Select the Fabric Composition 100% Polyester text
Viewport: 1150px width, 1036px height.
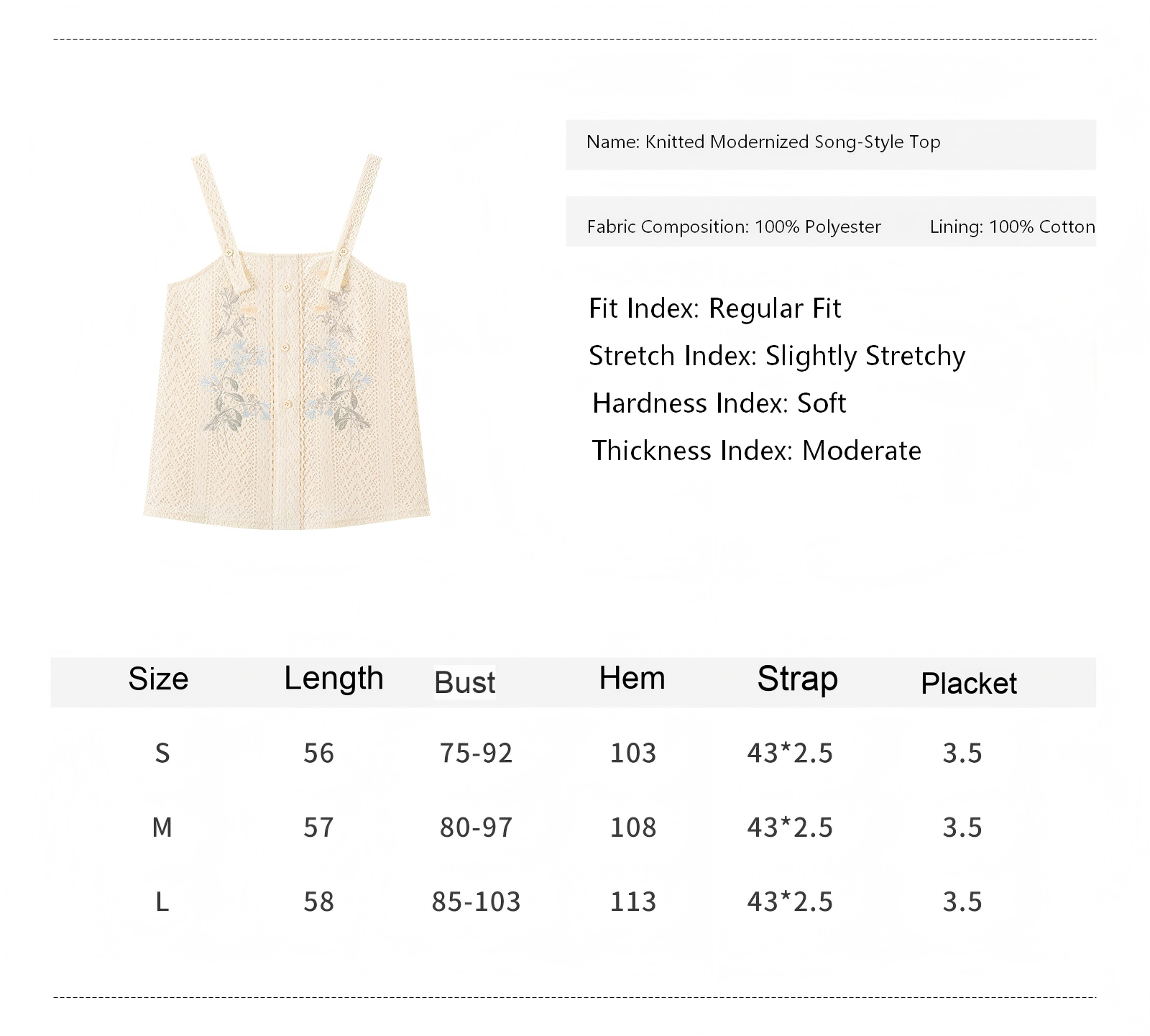pos(733,227)
